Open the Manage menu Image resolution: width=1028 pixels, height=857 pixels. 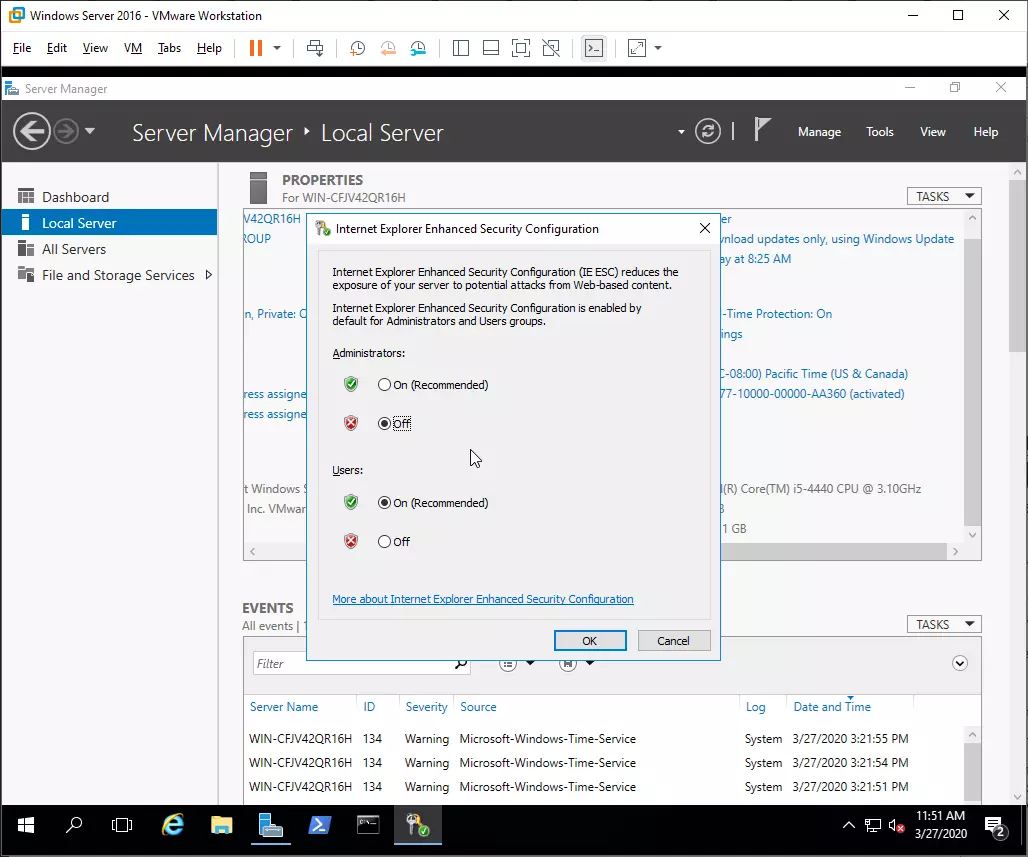coord(819,132)
